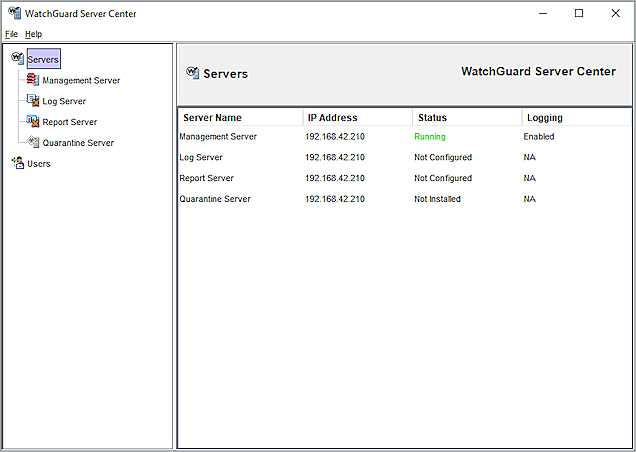The width and height of the screenshot is (636, 452).
Task: Click the WatchGuard title bar app icon
Action: pos(12,13)
